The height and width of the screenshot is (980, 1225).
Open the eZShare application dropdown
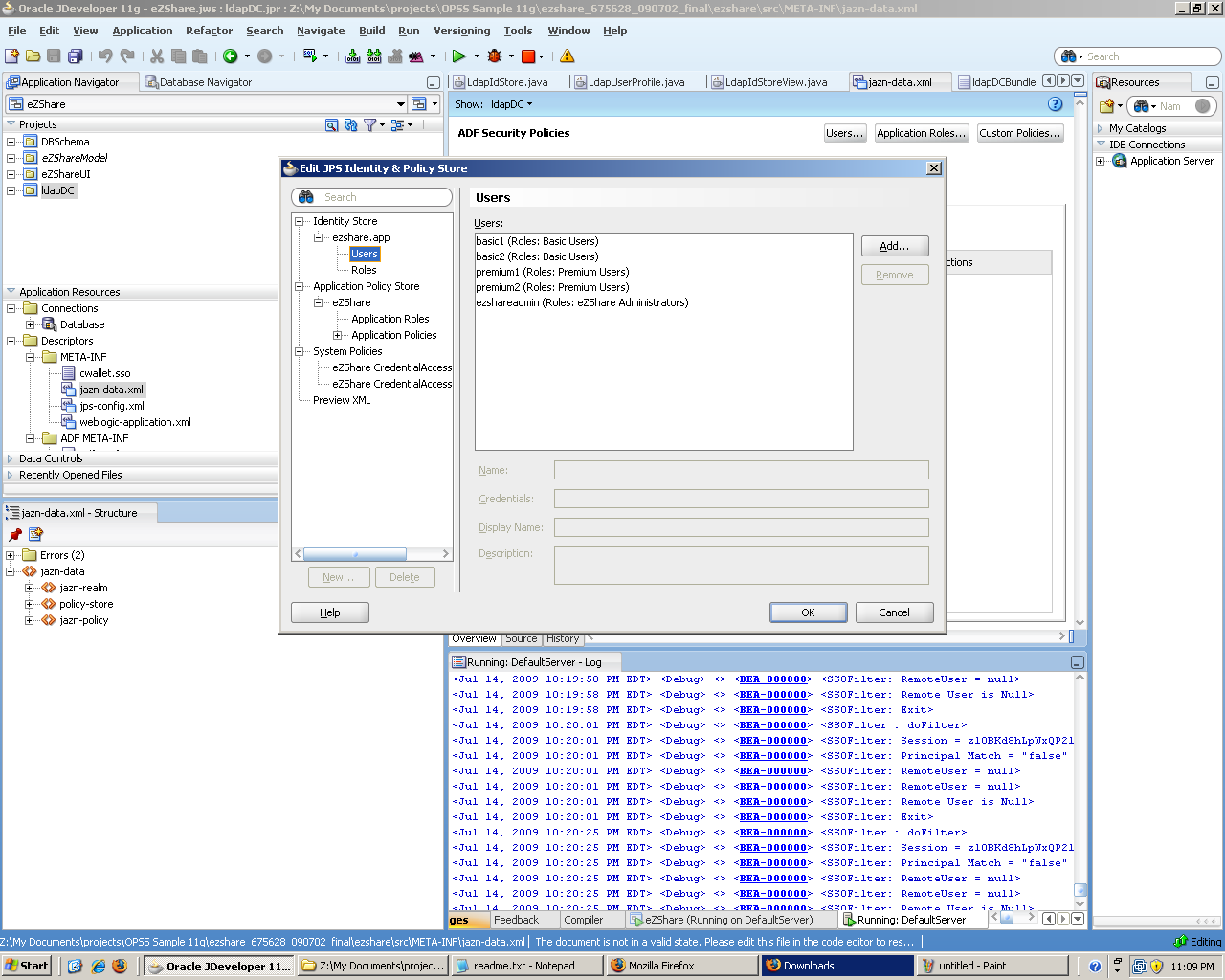click(x=401, y=104)
